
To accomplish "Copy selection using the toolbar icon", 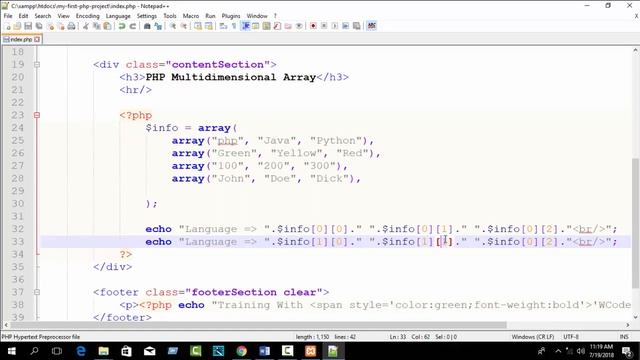I will (x=97, y=26).
